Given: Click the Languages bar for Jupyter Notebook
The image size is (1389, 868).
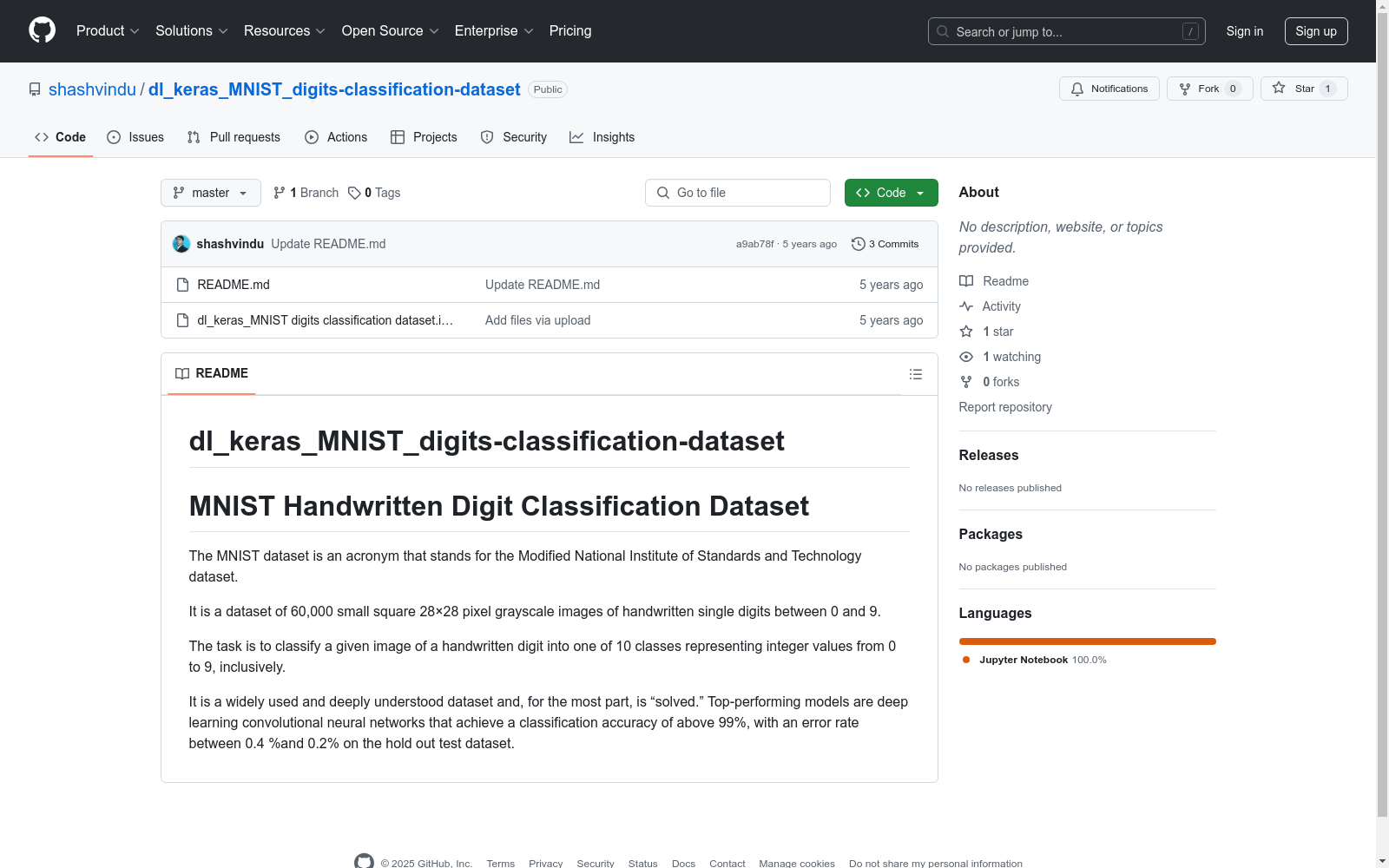Looking at the screenshot, I should click(1088, 641).
